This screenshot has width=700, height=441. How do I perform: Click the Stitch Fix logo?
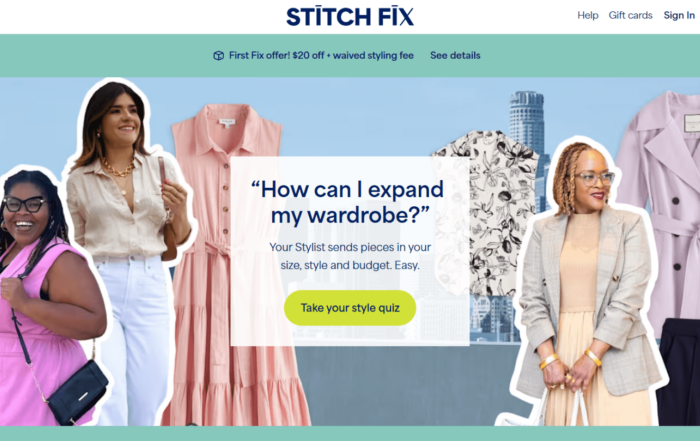350,17
